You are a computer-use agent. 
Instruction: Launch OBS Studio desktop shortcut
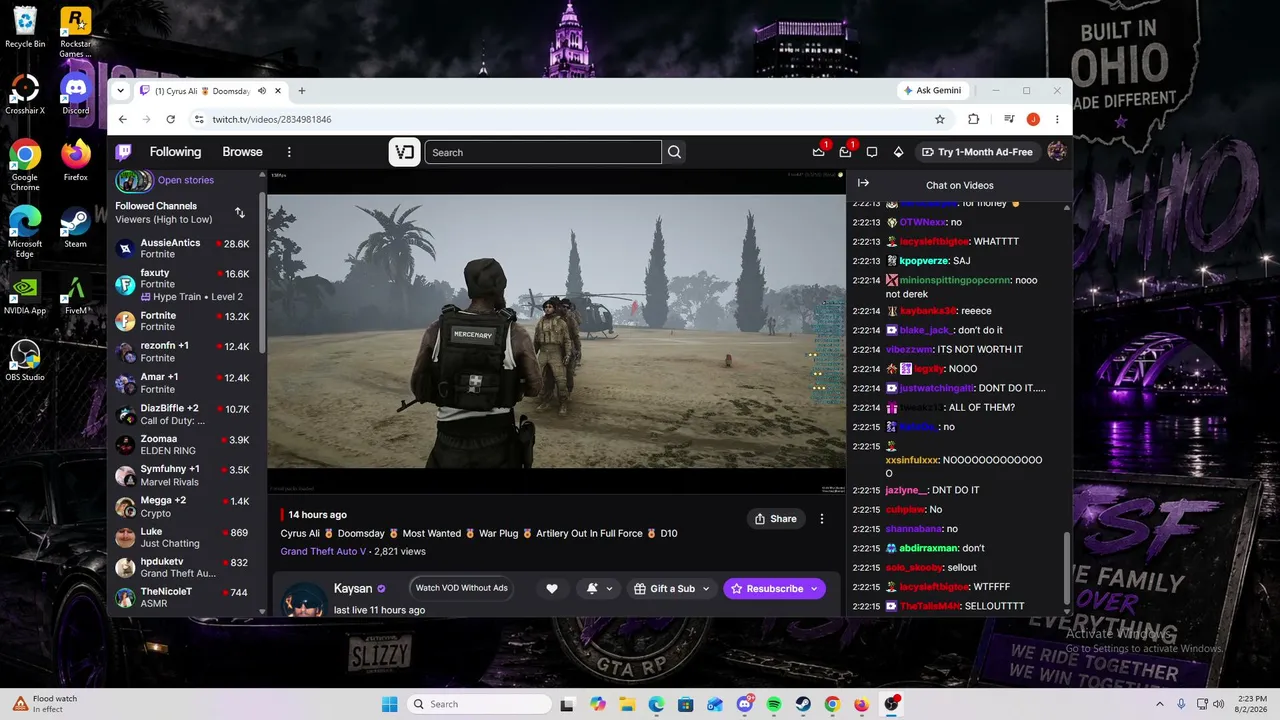pos(25,360)
